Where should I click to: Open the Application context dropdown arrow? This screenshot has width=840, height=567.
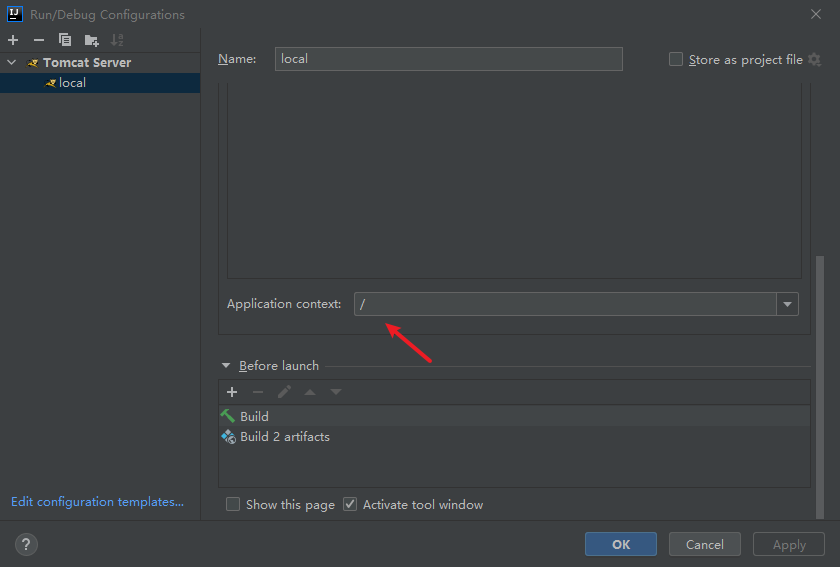tap(788, 304)
